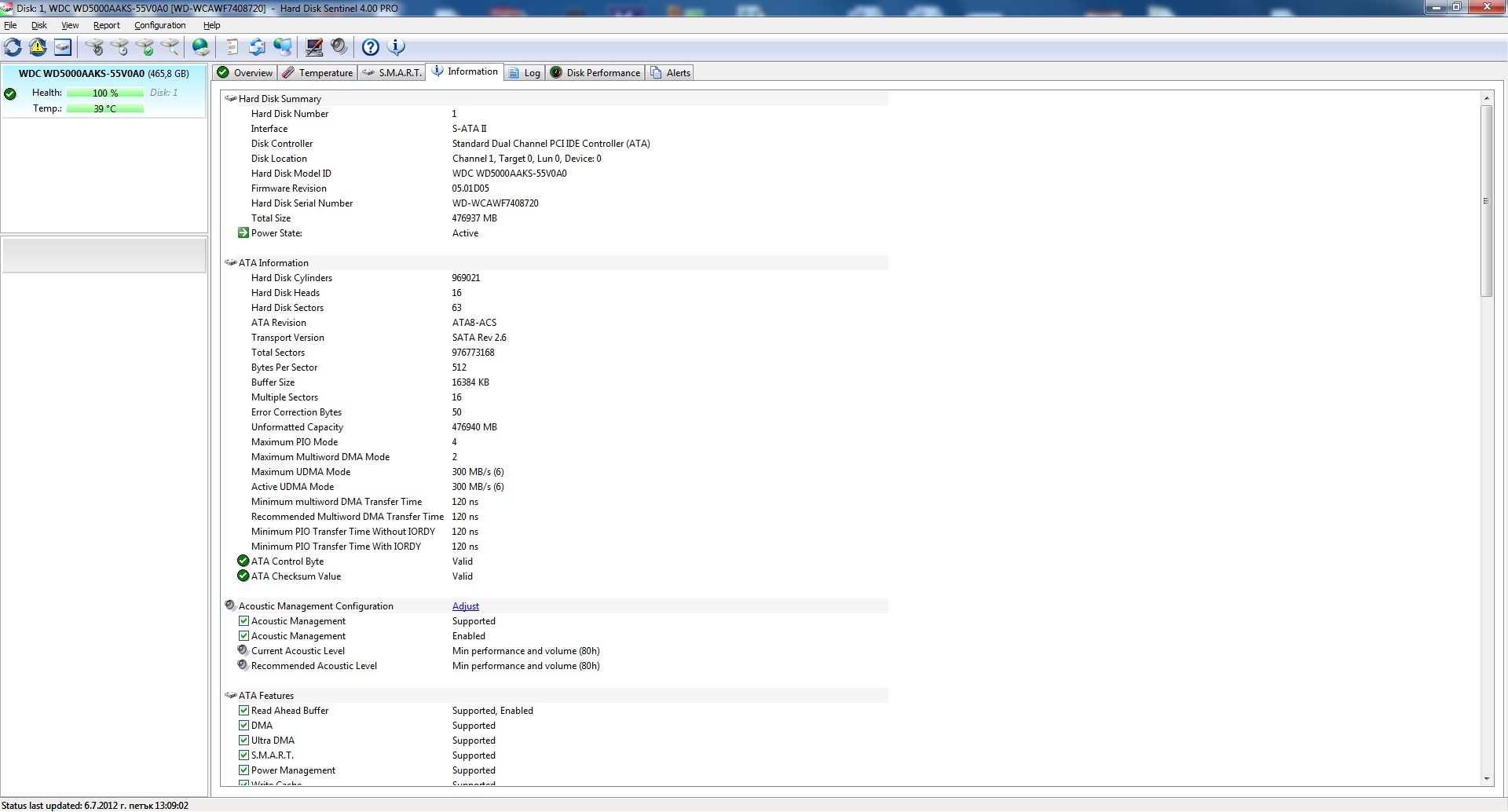The height and width of the screenshot is (812, 1508).
Task: Click the blue info about icon in toolbar
Action: point(397,47)
